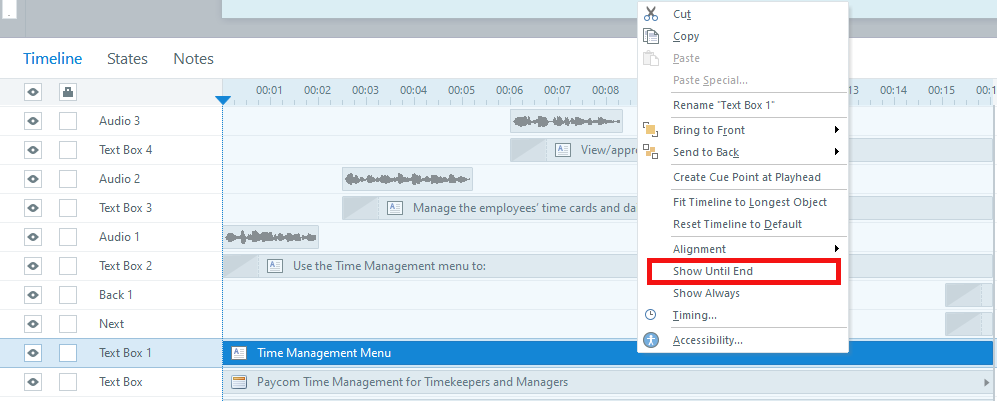Viewport: 997px width, 401px height.
Task: Lock the Text Box 4 layer checkbox
Action: click(x=68, y=150)
